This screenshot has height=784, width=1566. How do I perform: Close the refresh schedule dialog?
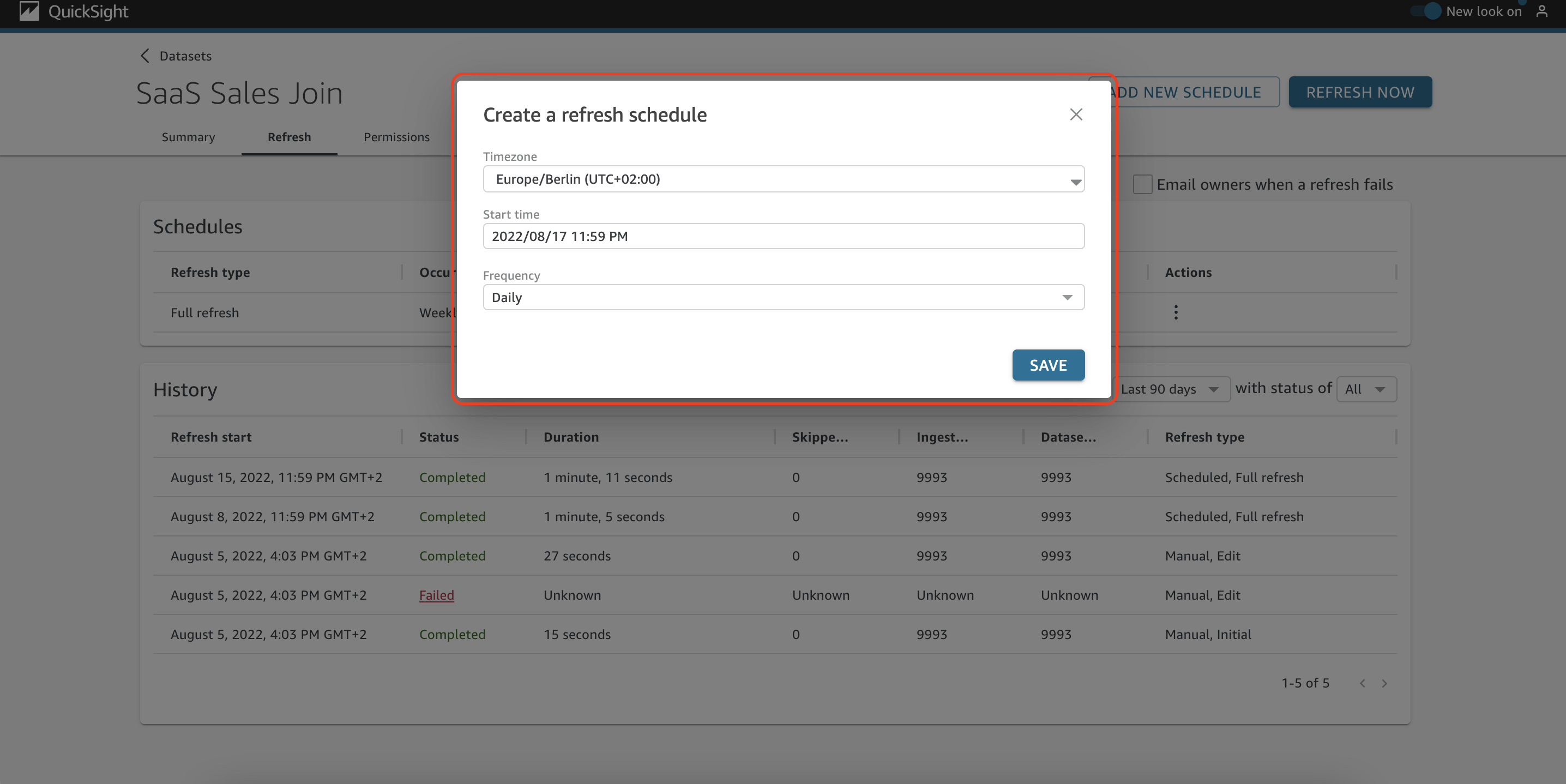point(1075,114)
